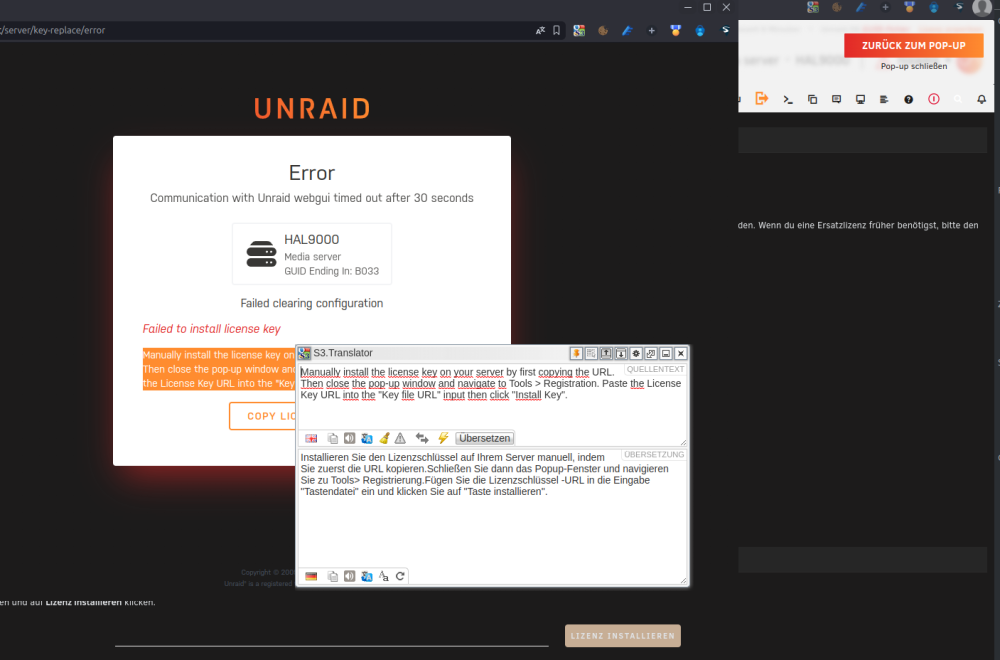Click the 'Failed clearing configuration' text

(x=312, y=304)
